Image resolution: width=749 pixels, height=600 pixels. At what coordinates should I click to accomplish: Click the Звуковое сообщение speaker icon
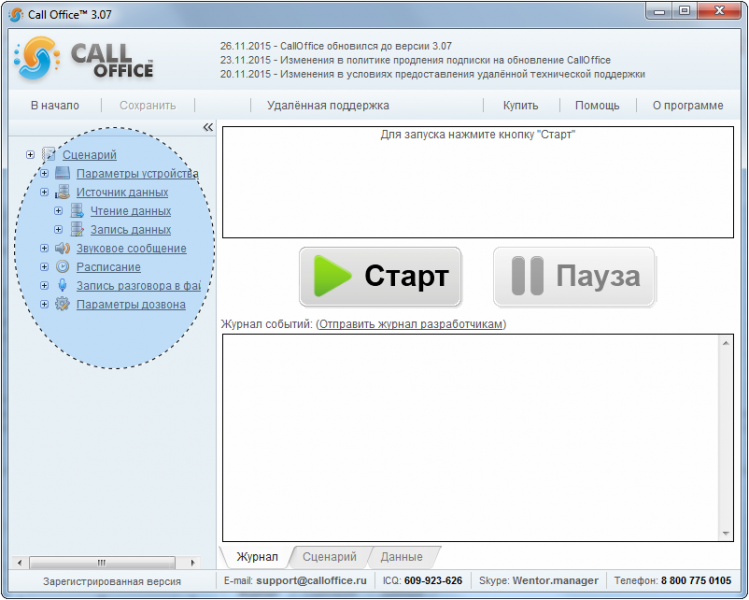pyautogui.click(x=63, y=248)
